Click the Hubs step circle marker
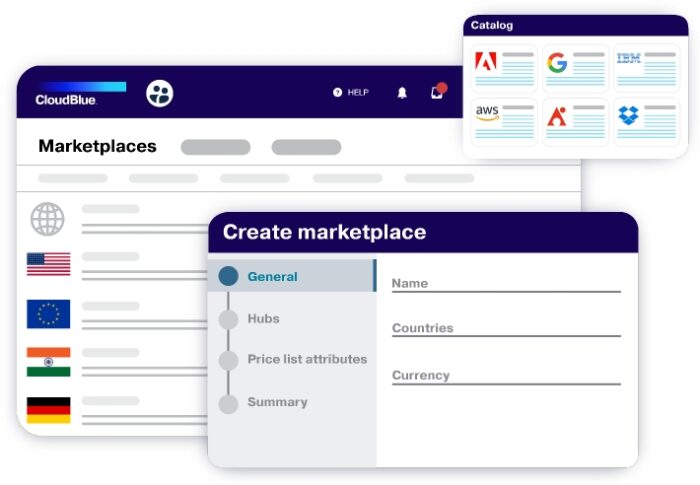 (229, 319)
